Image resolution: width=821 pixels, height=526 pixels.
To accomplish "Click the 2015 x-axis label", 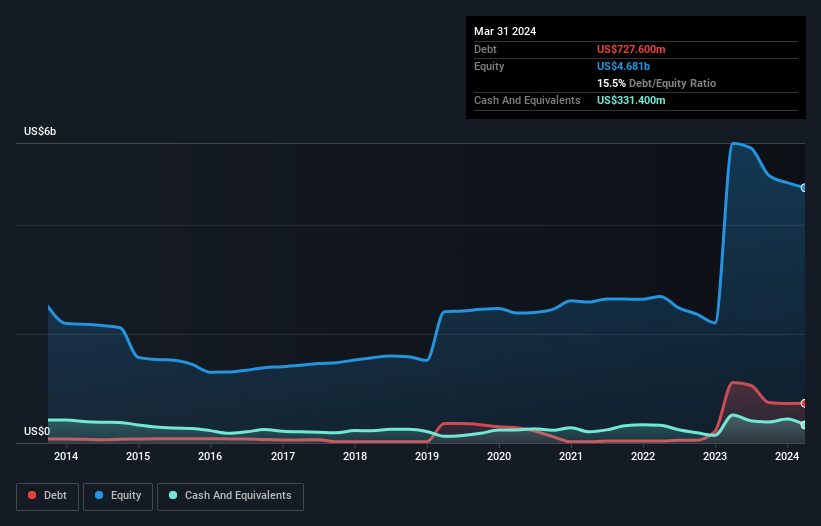I will (x=138, y=456).
